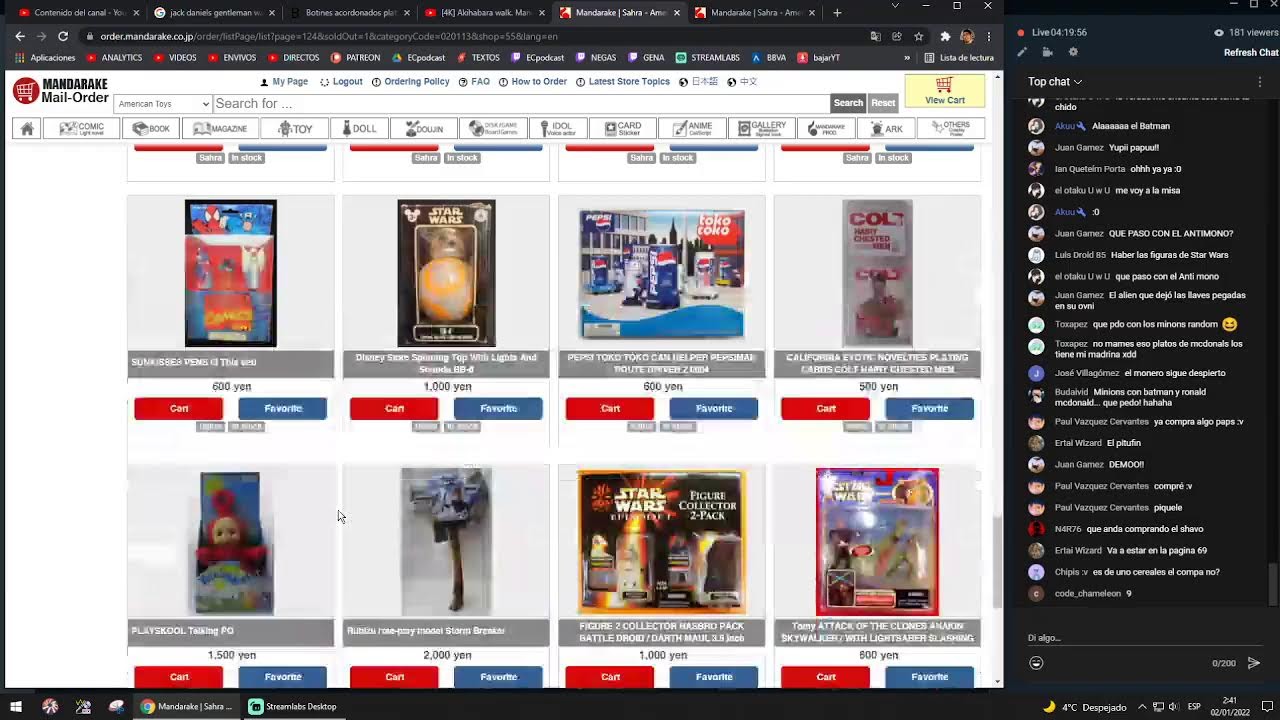The height and width of the screenshot is (720, 1280).
Task: Go back to previous page
Action: point(19,36)
